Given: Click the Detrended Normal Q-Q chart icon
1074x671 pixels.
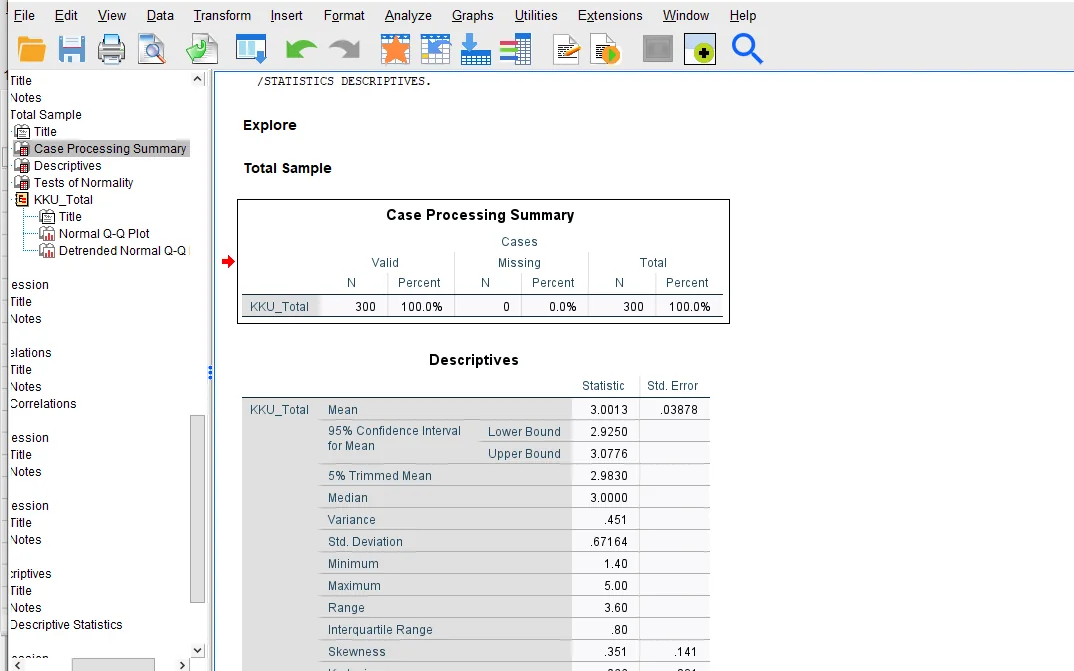Looking at the screenshot, I should tap(47, 251).
